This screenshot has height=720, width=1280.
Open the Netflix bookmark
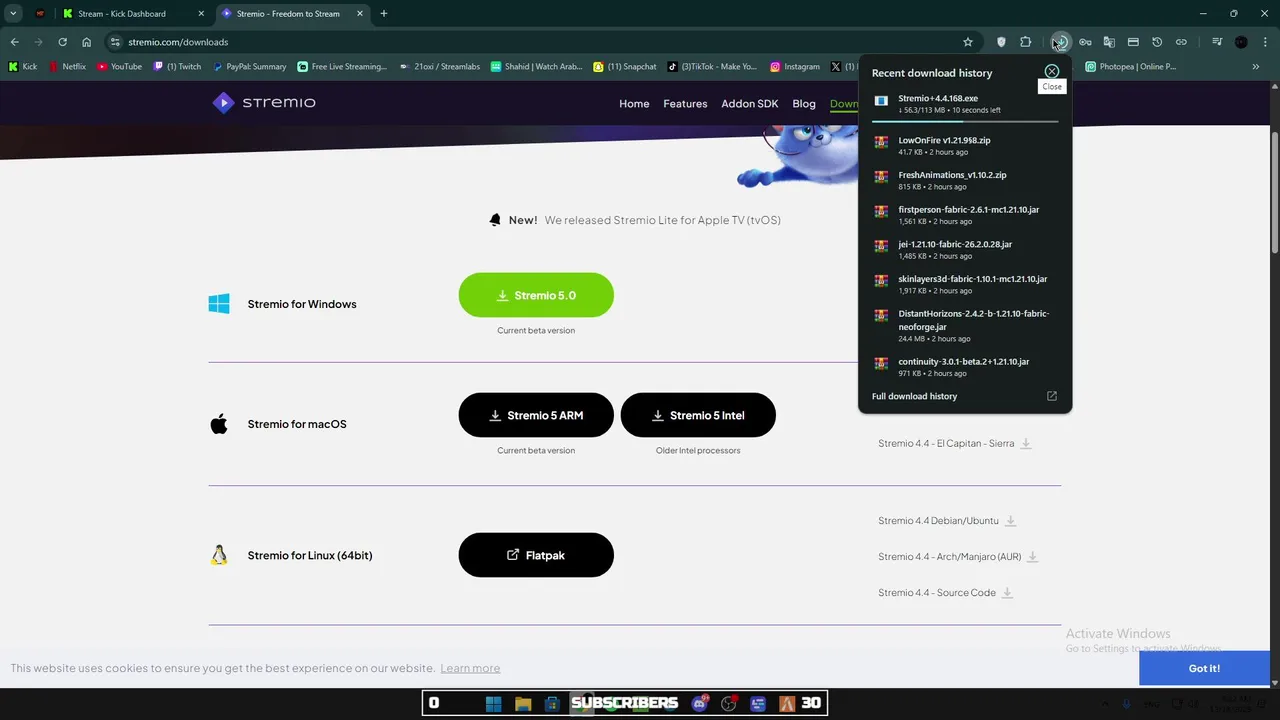tap(68, 67)
